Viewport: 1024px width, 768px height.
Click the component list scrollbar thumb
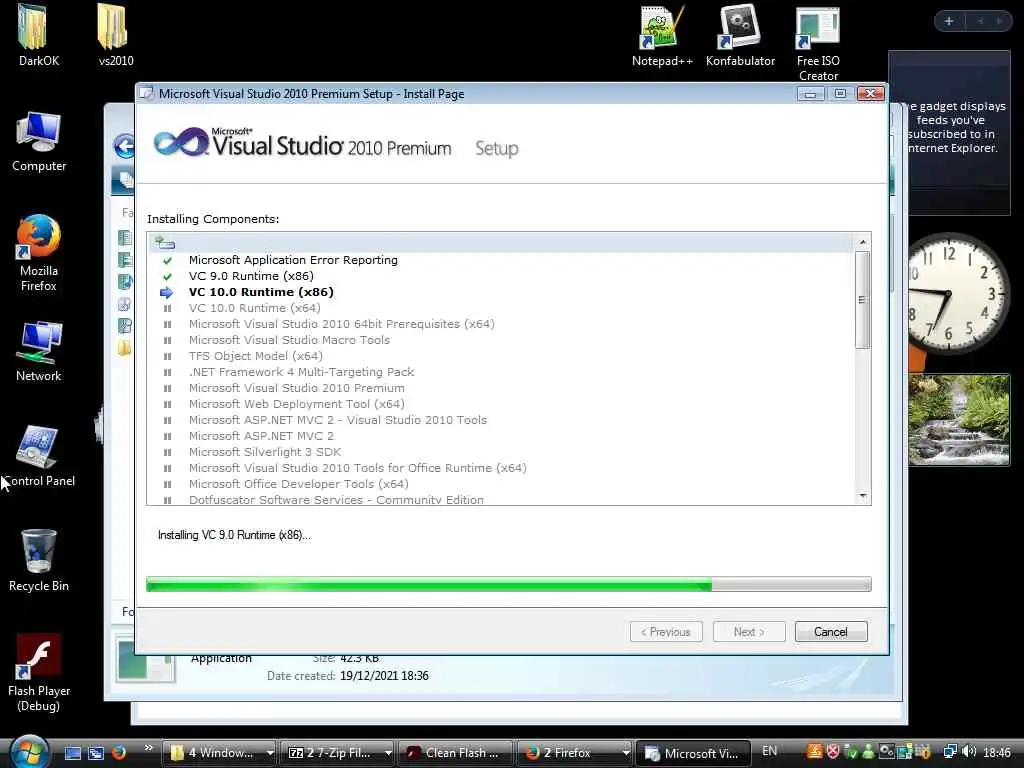(863, 300)
